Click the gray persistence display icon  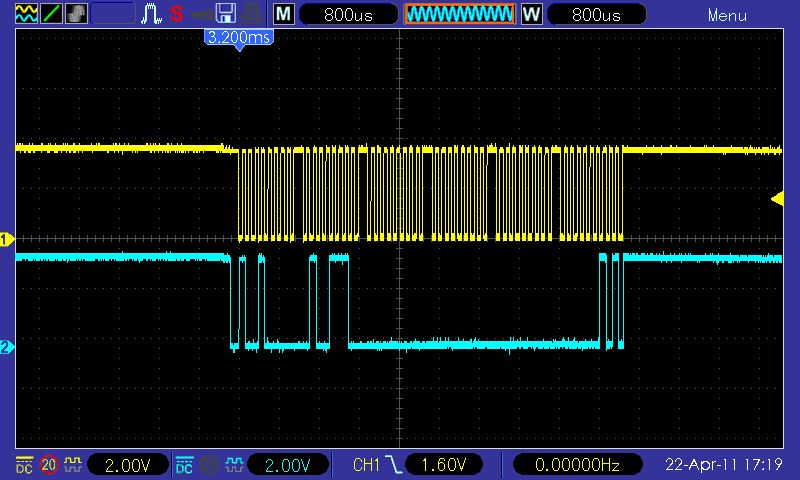pos(76,14)
